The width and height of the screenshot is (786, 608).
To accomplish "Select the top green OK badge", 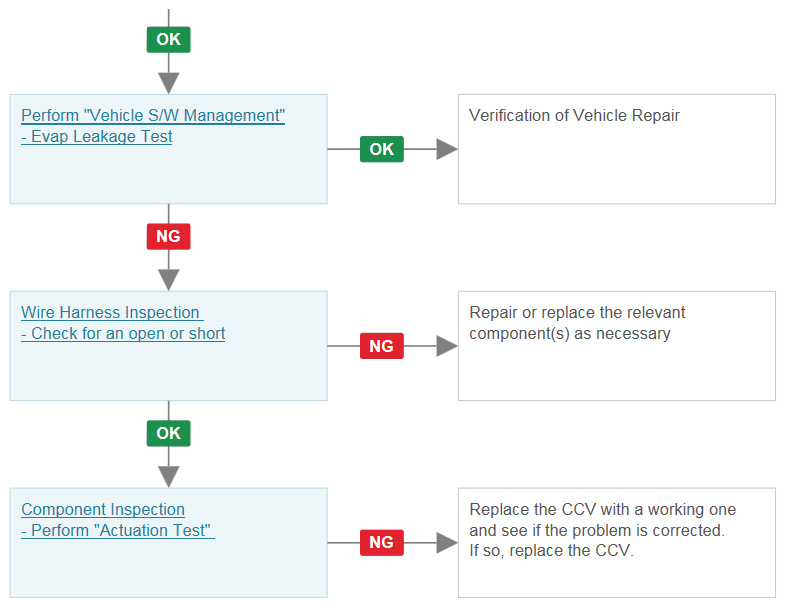I will tap(168, 40).
